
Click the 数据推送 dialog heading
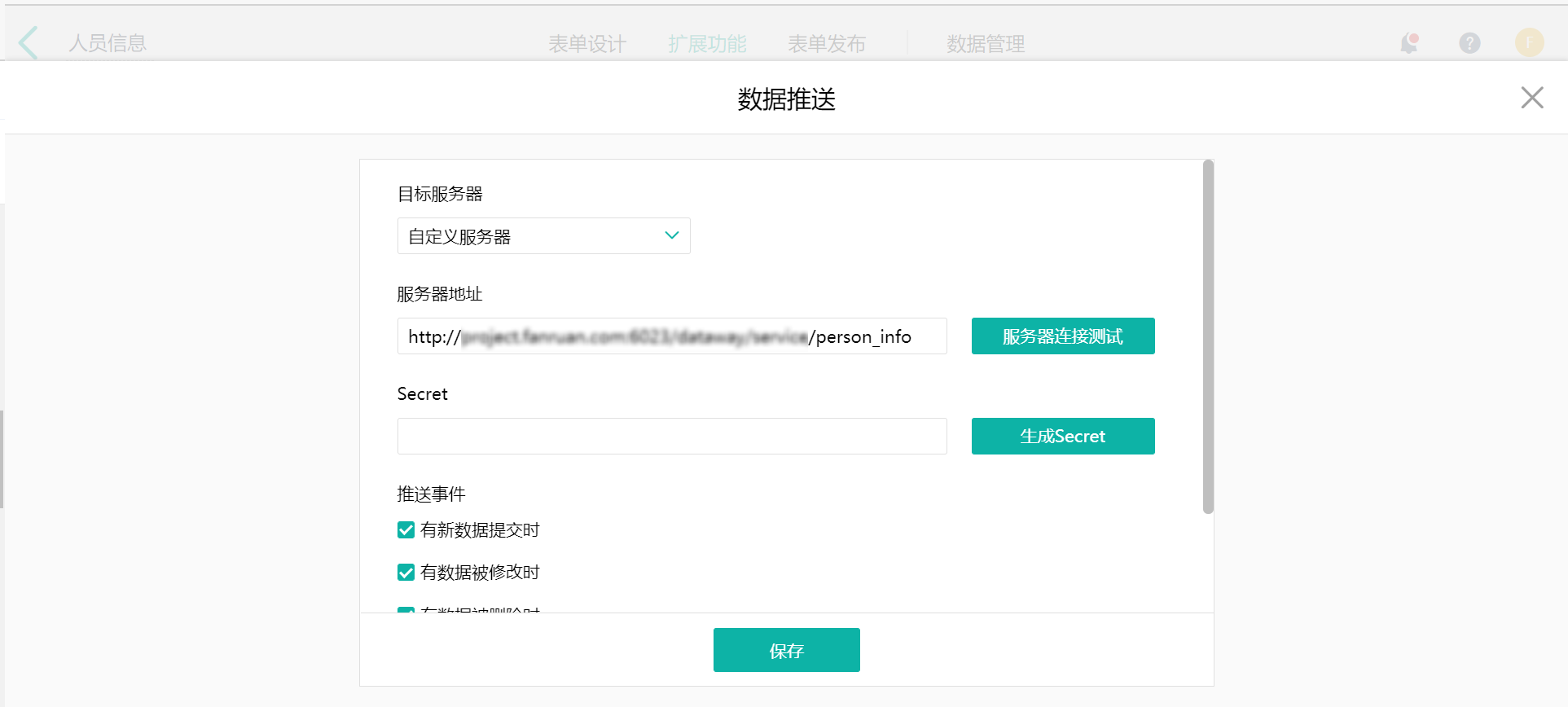pyautogui.click(x=786, y=99)
